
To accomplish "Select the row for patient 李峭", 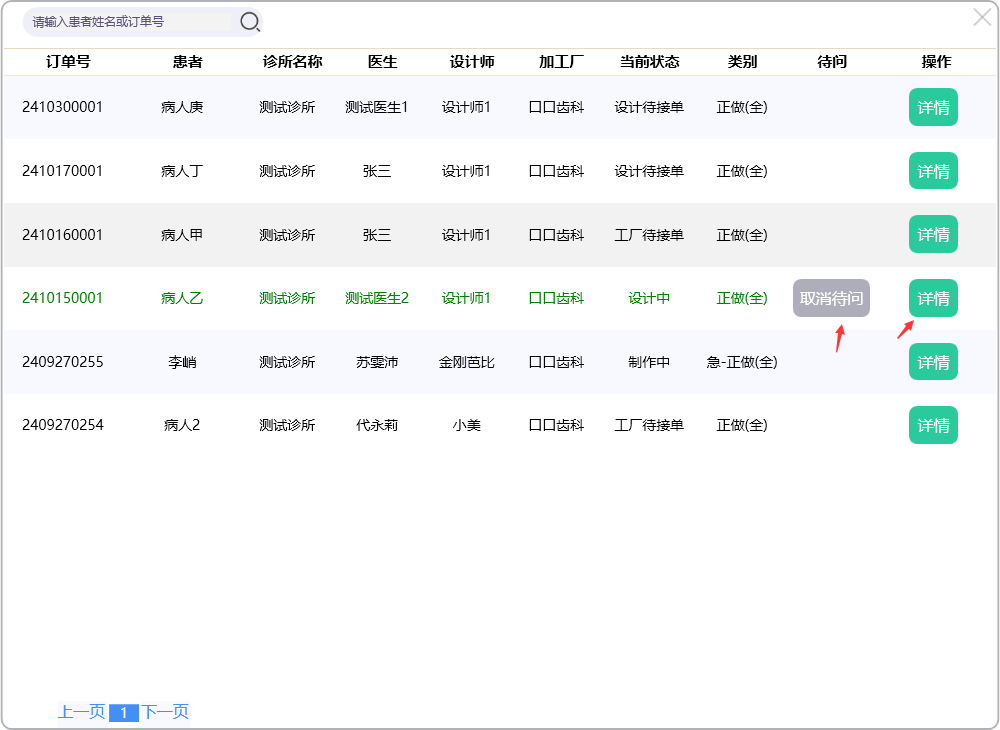I will (182, 362).
